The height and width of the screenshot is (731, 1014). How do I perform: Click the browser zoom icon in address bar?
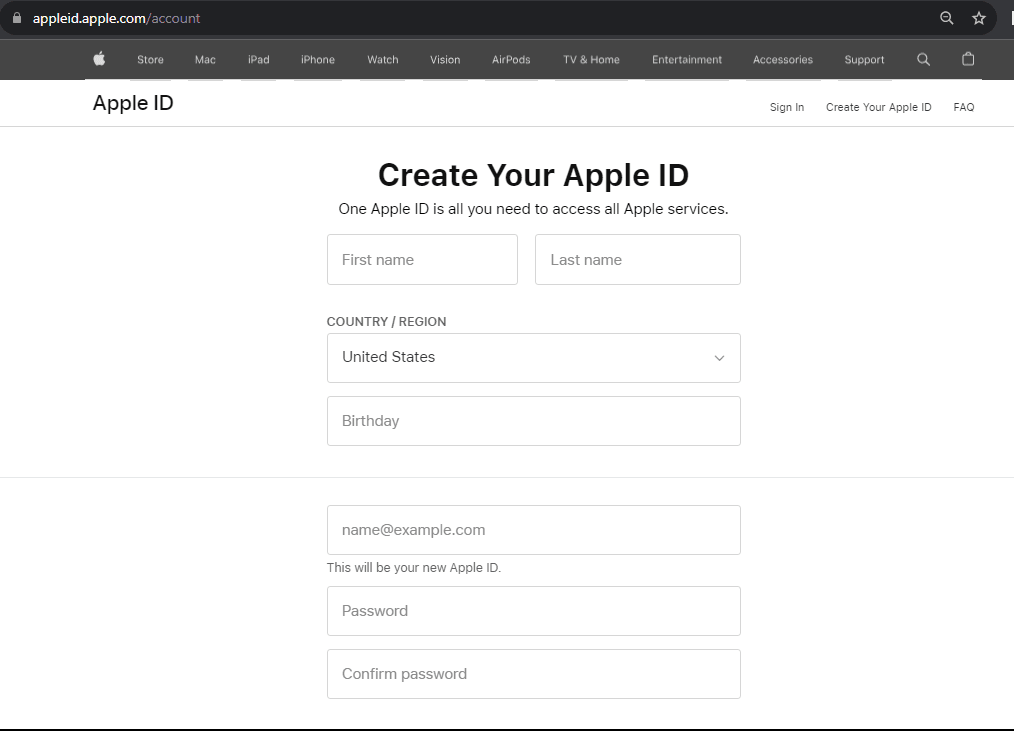tap(945, 17)
